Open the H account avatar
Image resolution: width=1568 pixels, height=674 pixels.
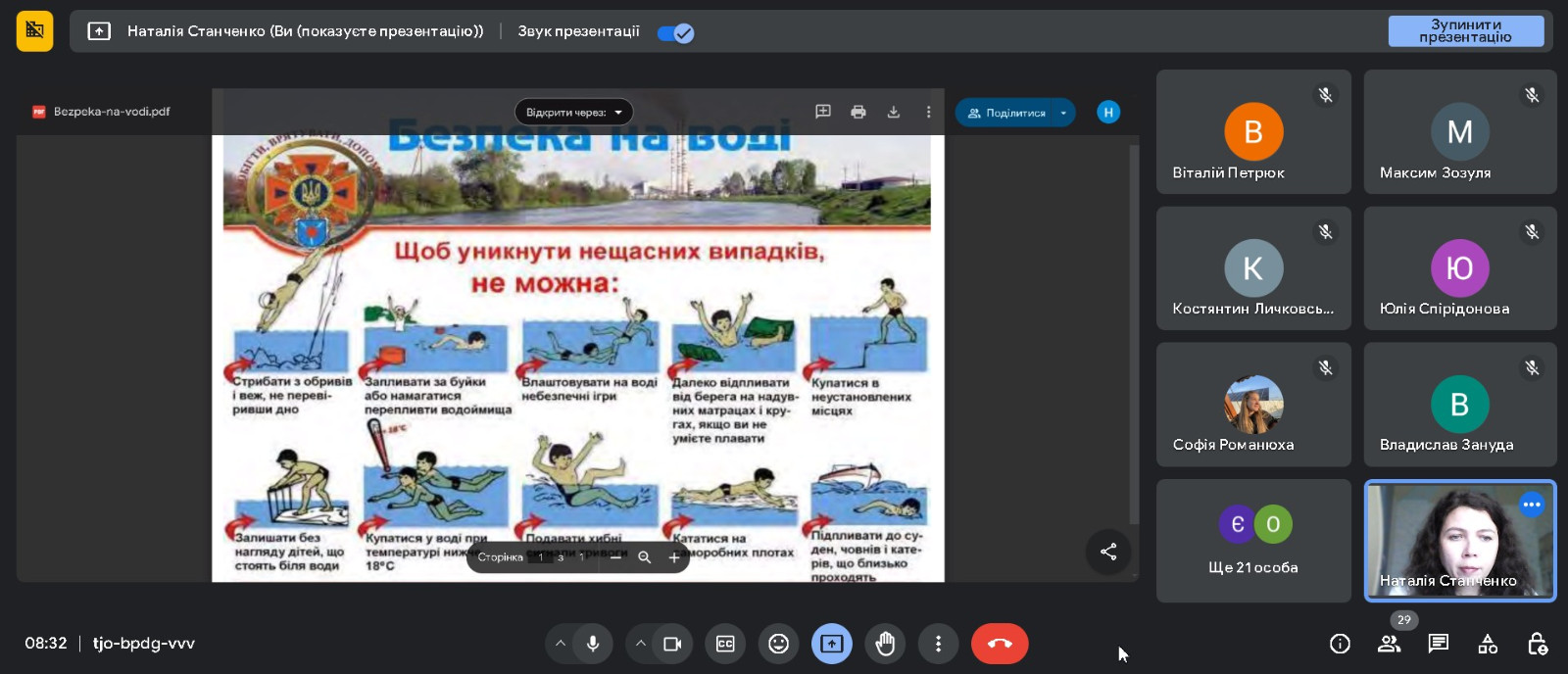pyautogui.click(x=1108, y=112)
